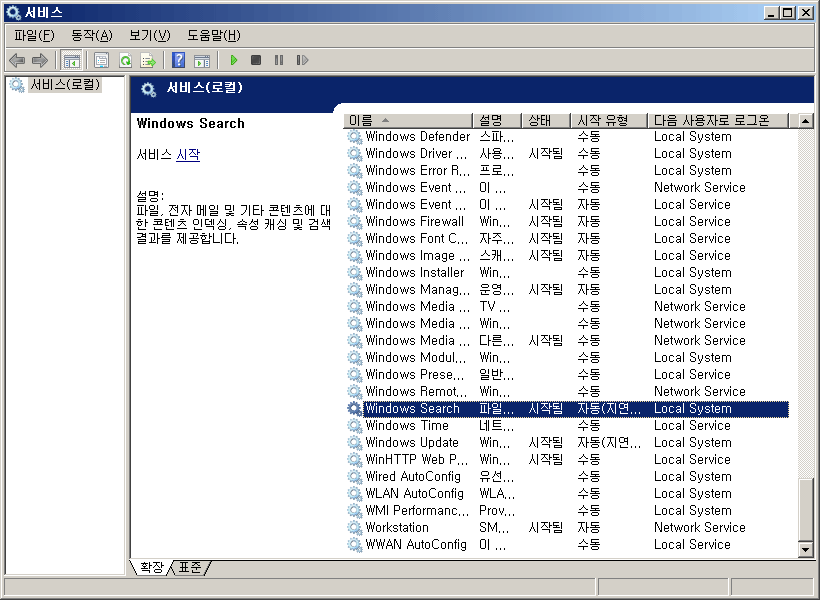Viewport: 820px width, 600px height.
Task: Select the Windows Update service name
Action: pos(412,443)
